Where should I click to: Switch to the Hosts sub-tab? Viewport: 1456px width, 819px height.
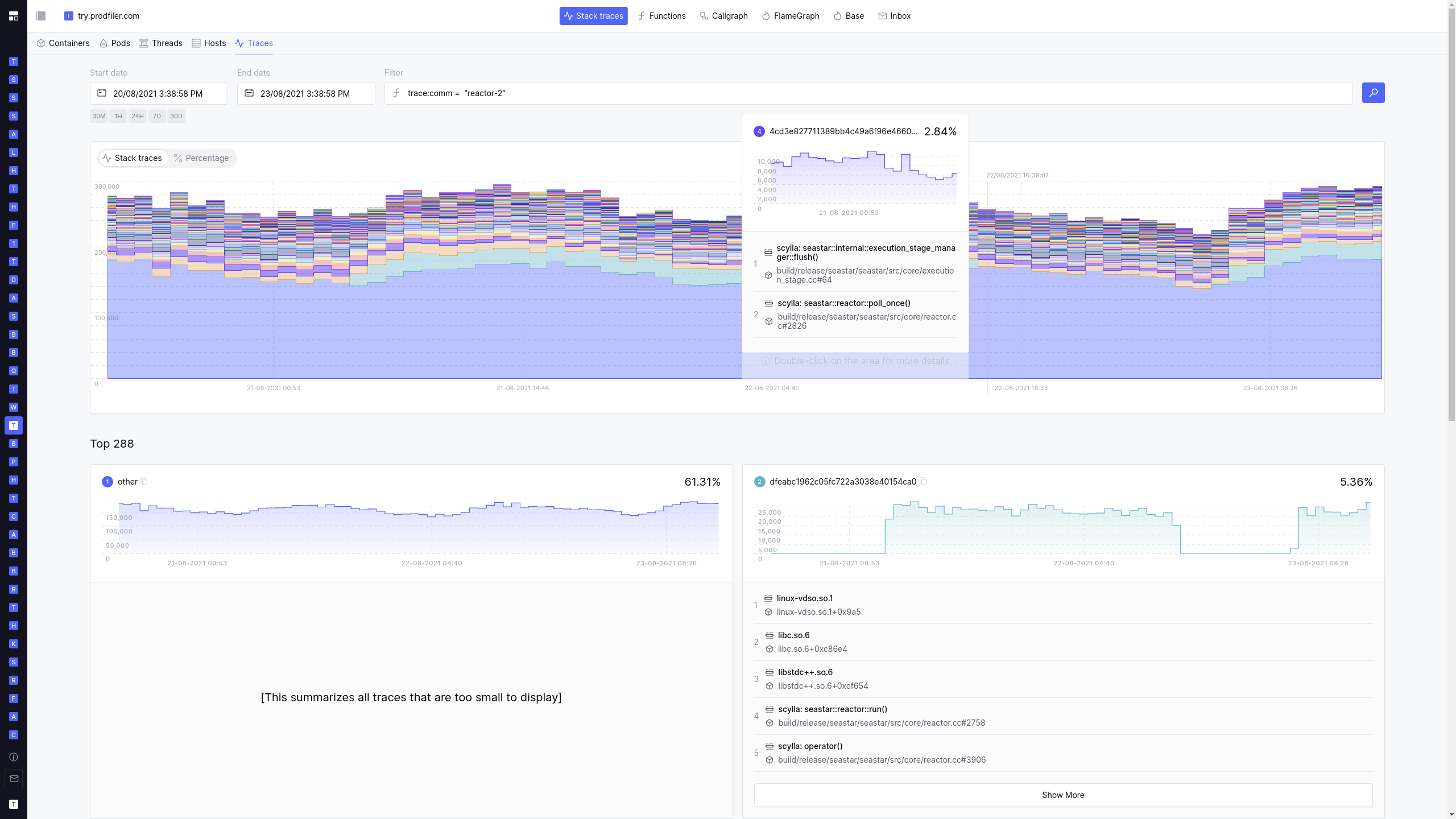point(209,43)
